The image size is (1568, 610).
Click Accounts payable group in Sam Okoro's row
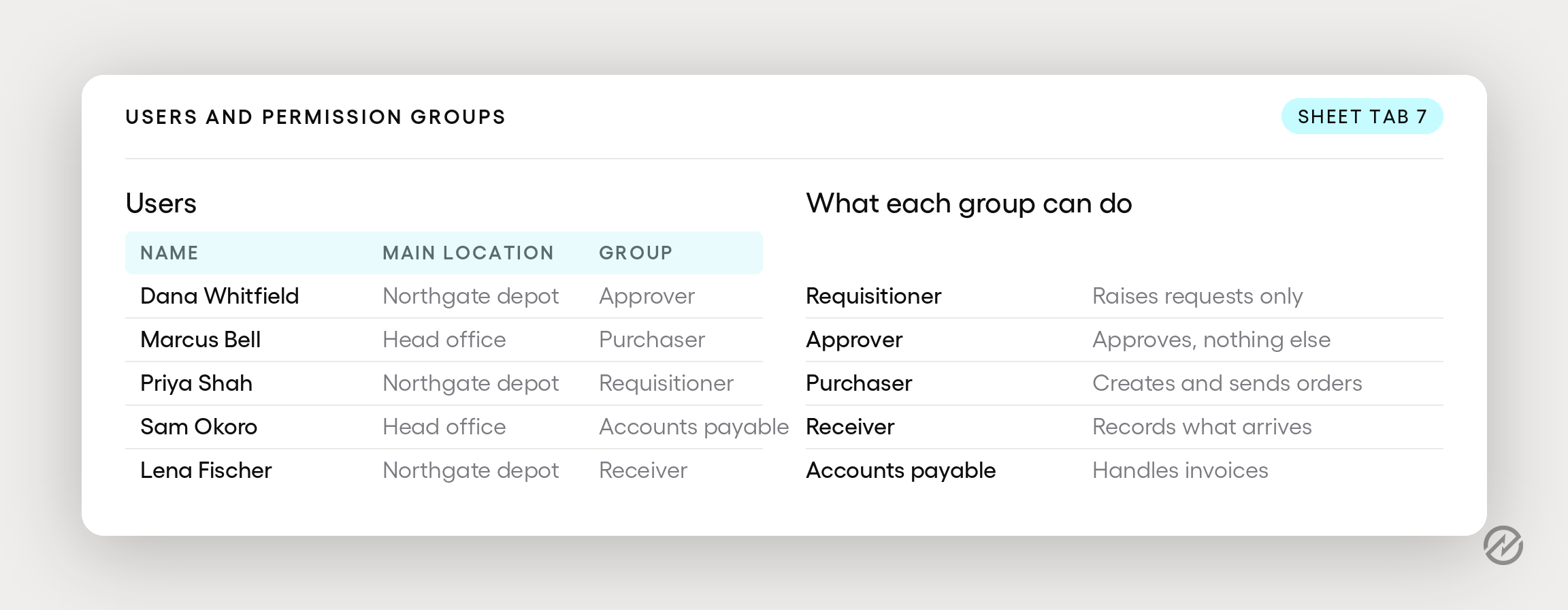[694, 427]
